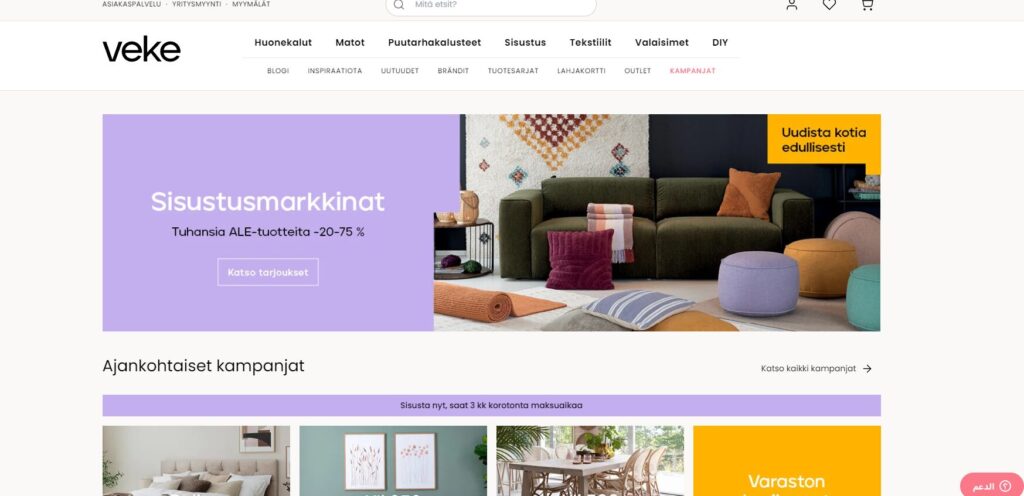The image size is (1024, 496).
Task: Open the bedroom campaign thumbnail
Action: (196, 461)
